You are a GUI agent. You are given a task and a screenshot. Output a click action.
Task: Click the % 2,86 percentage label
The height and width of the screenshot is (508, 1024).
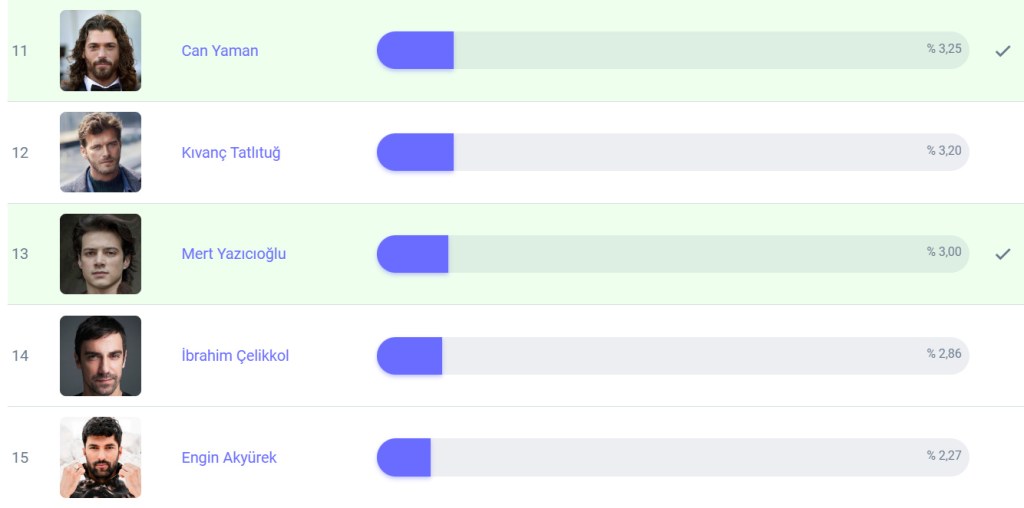(x=943, y=354)
